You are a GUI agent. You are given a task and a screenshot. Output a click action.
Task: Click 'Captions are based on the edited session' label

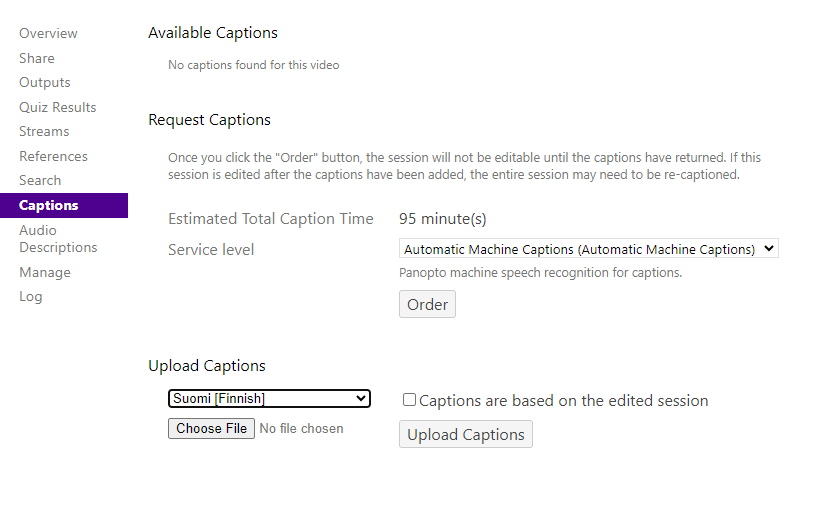[x=563, y=401]
